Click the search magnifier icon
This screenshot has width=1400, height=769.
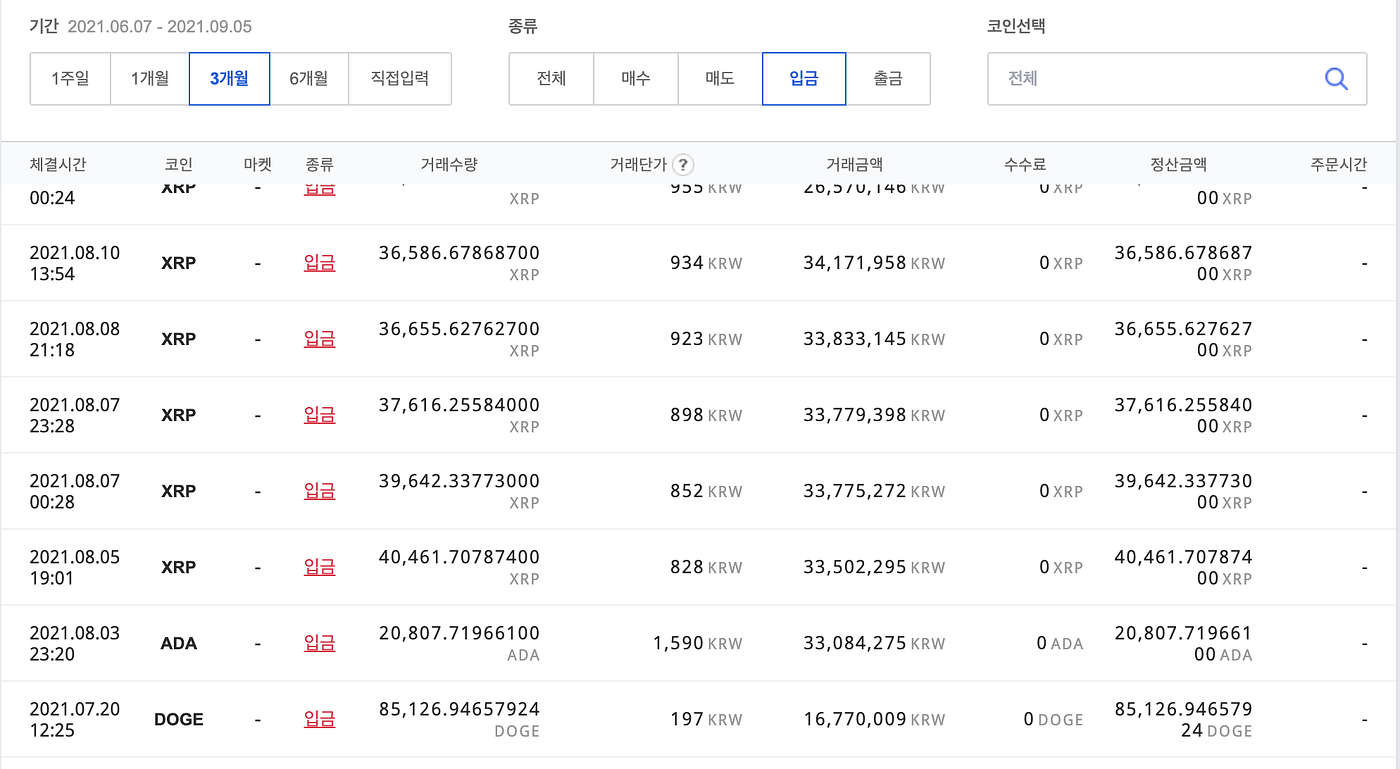click(x=1336, y=79)
